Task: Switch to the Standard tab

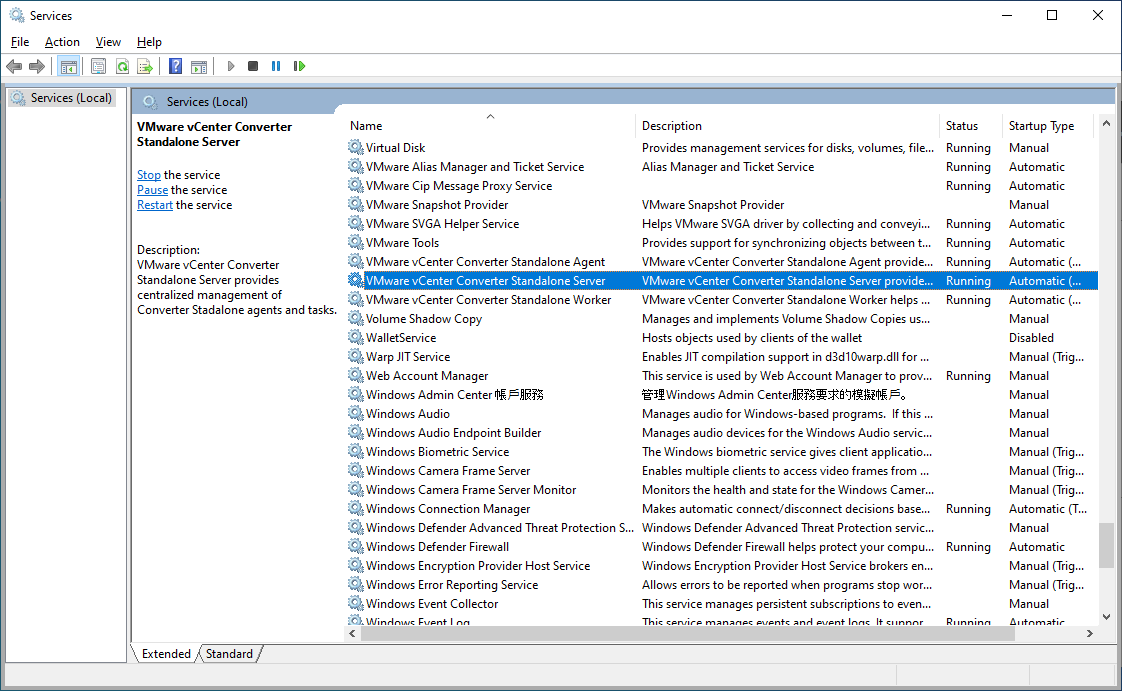Action: pos(229,654)
